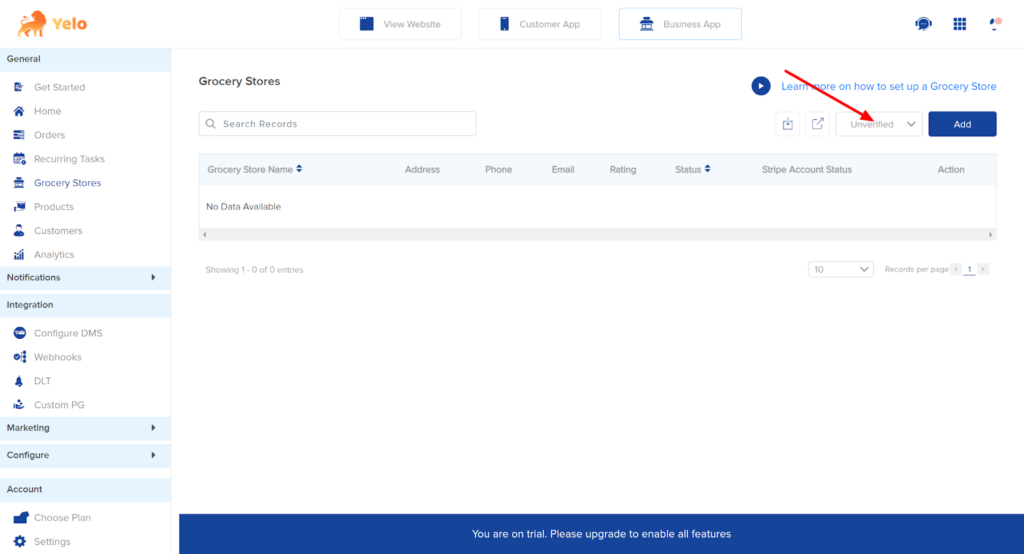Go to Analytics in the sidebar

54,255
